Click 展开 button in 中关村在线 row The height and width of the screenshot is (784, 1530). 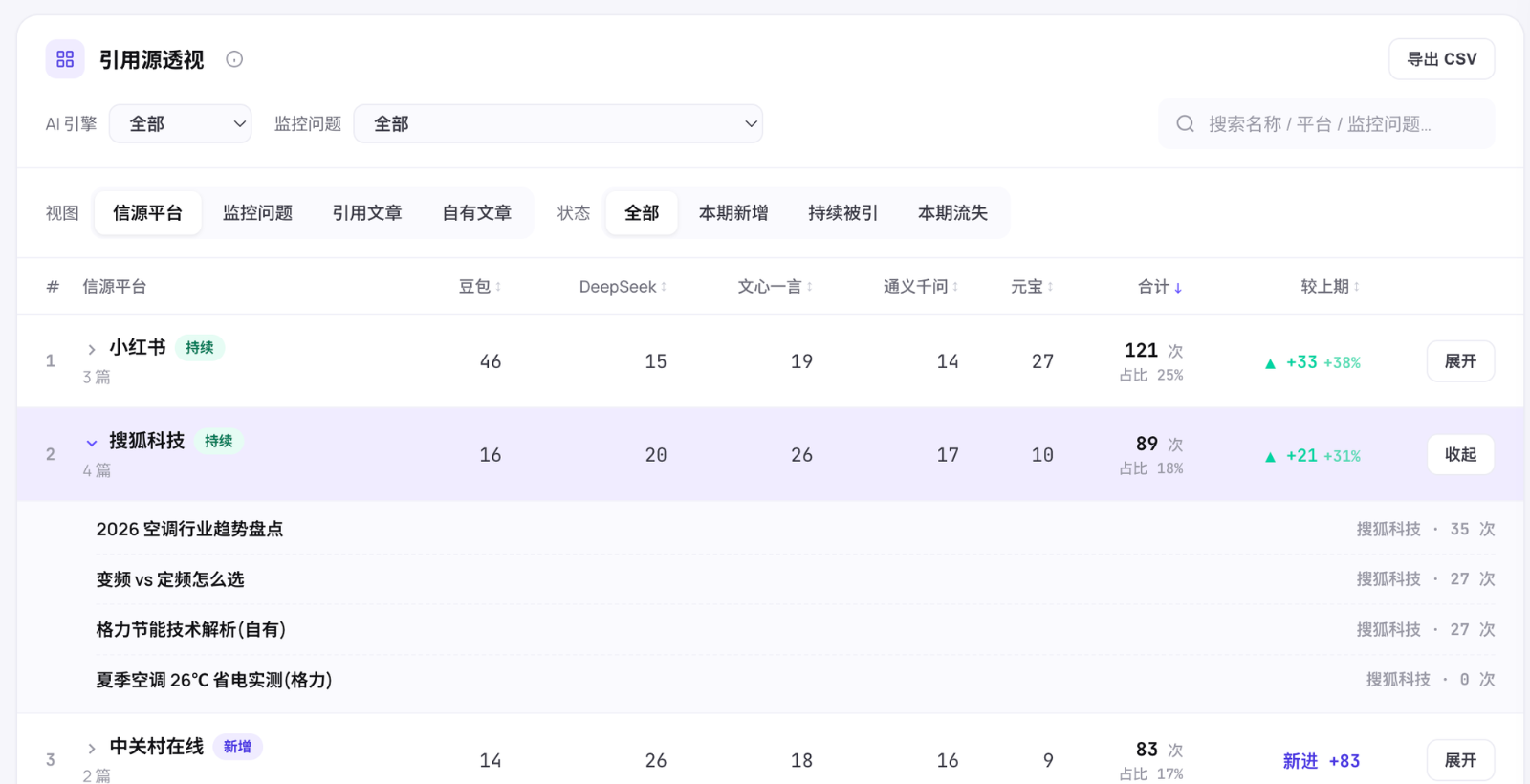(x=1460, y=760)
